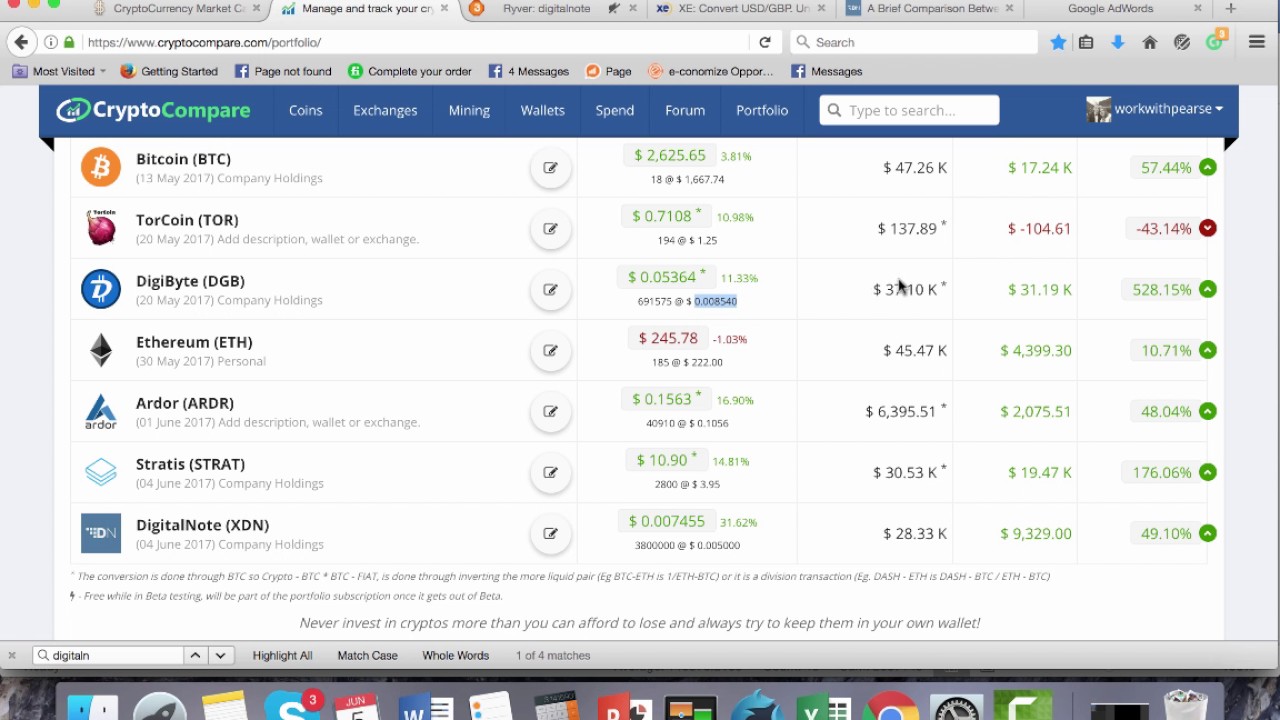This screenshot has height=720, width=1280.
Task: Toggle Match Case in find bar
Action: (x=367, y=656)
